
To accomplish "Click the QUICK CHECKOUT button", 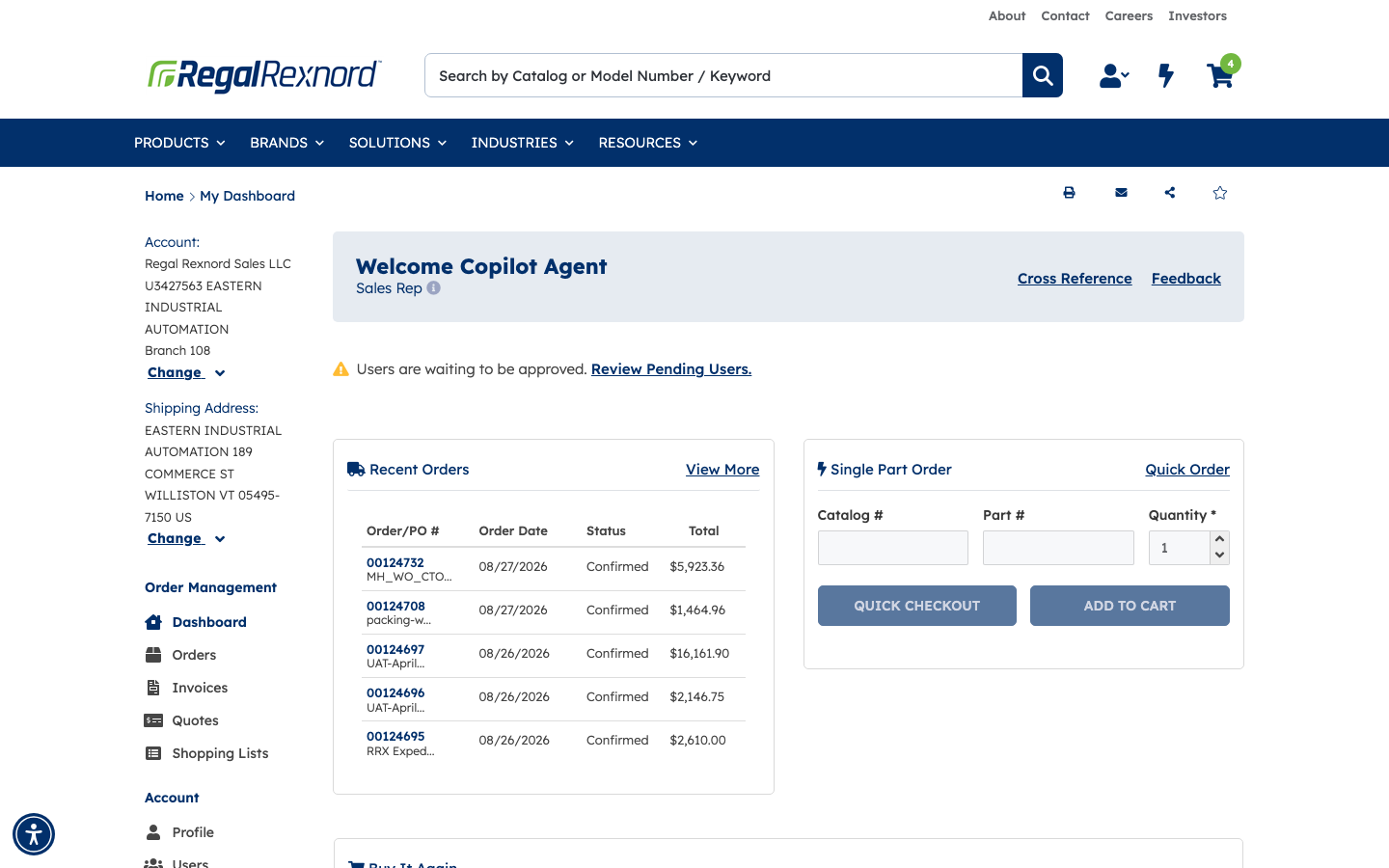I will coord(916,606).
